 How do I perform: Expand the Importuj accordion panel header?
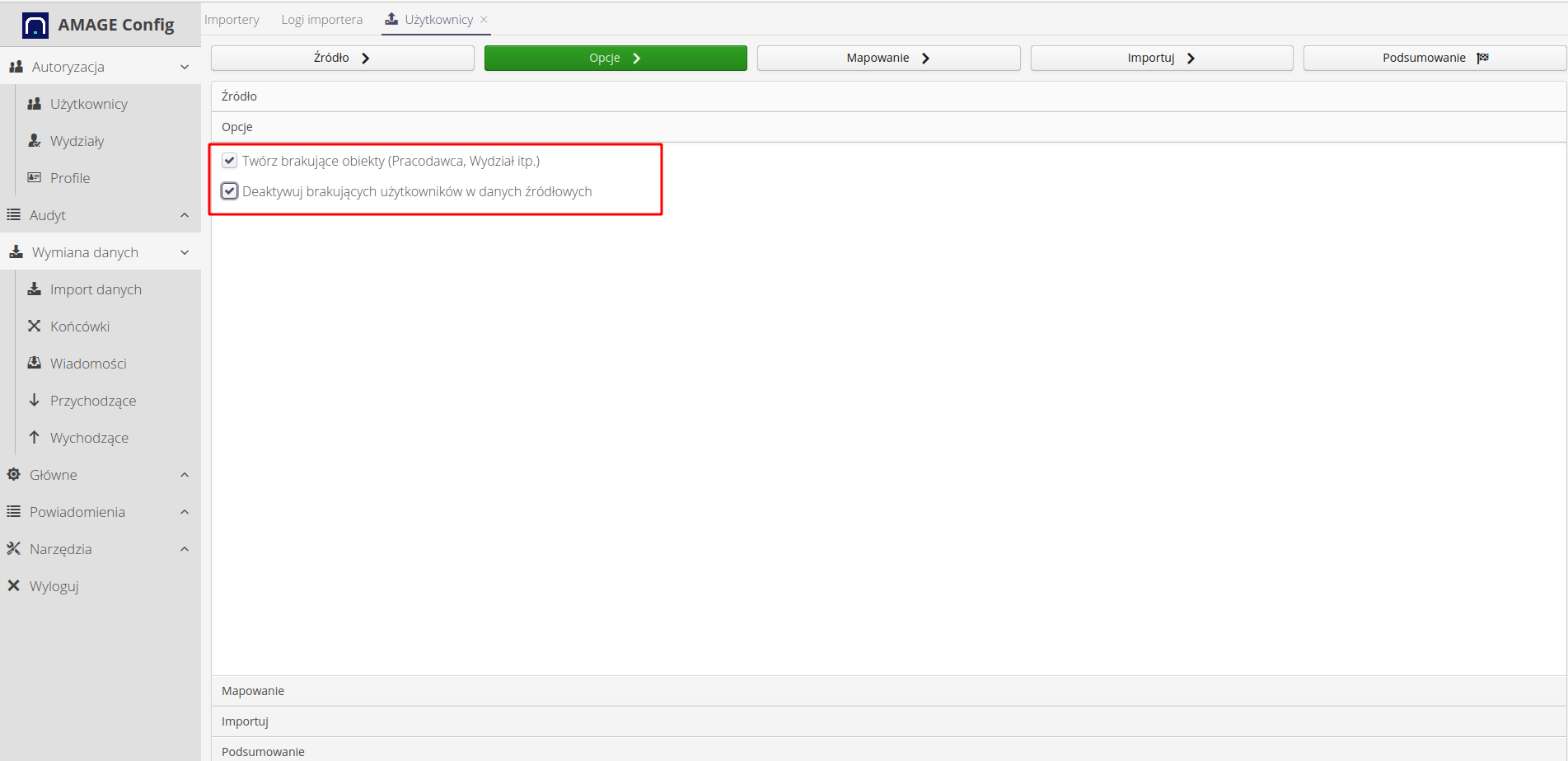(246, 721)
